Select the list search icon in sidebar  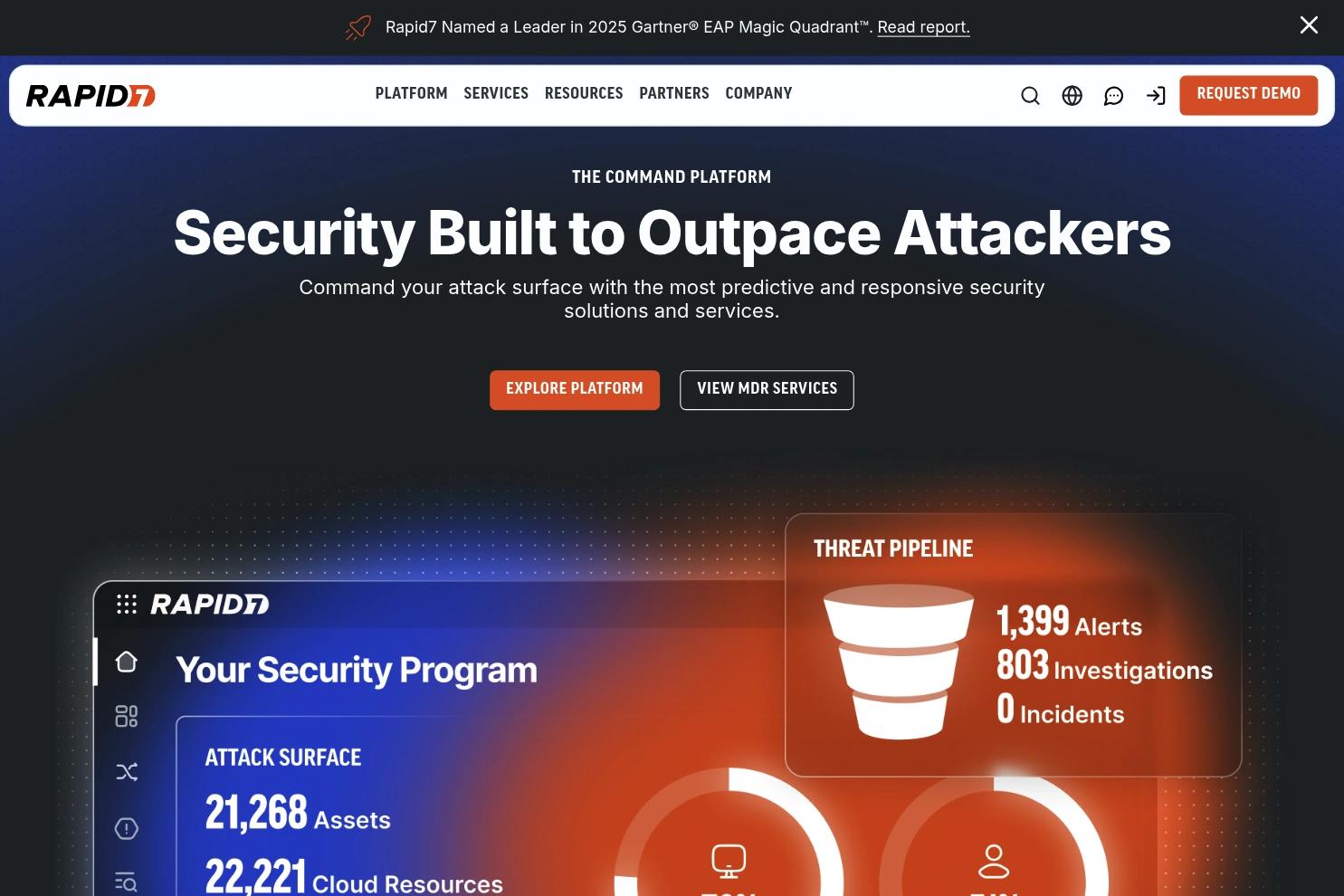(127, 882)
